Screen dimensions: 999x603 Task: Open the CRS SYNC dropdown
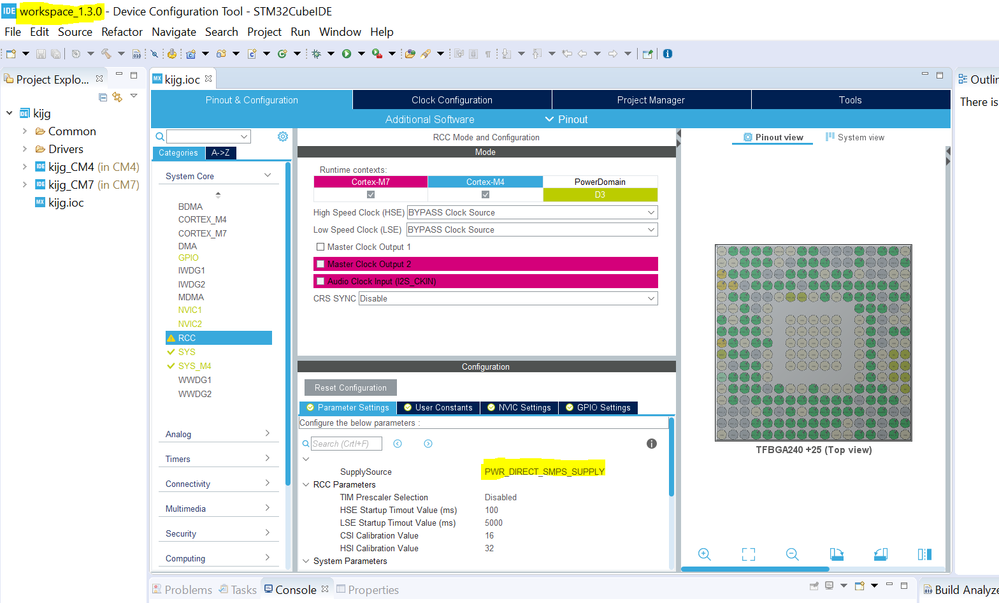508,298
